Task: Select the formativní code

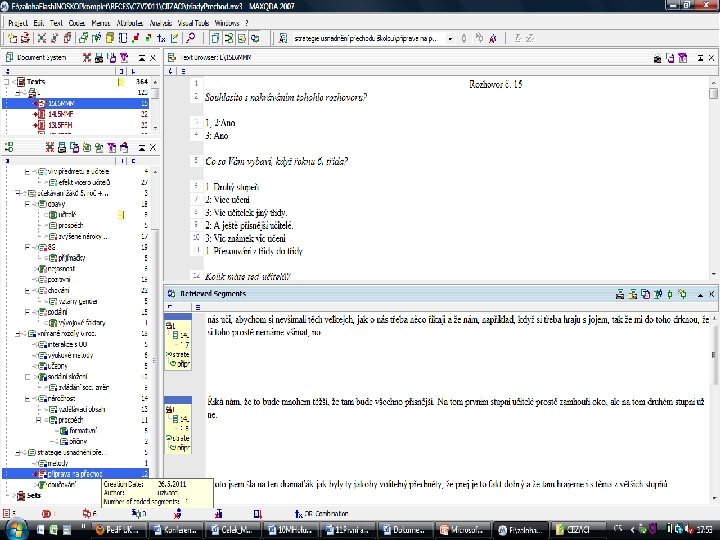Action: pos(83,430)
